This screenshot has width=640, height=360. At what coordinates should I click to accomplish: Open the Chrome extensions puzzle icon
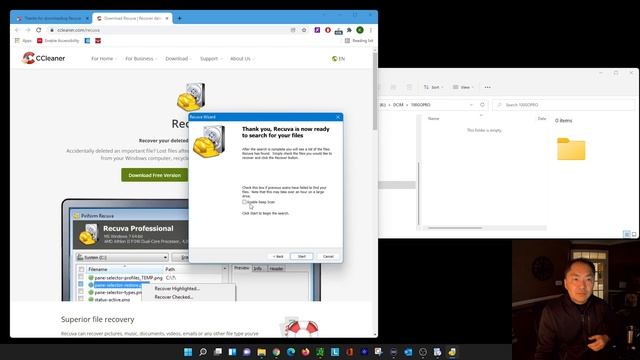point(349,30)
